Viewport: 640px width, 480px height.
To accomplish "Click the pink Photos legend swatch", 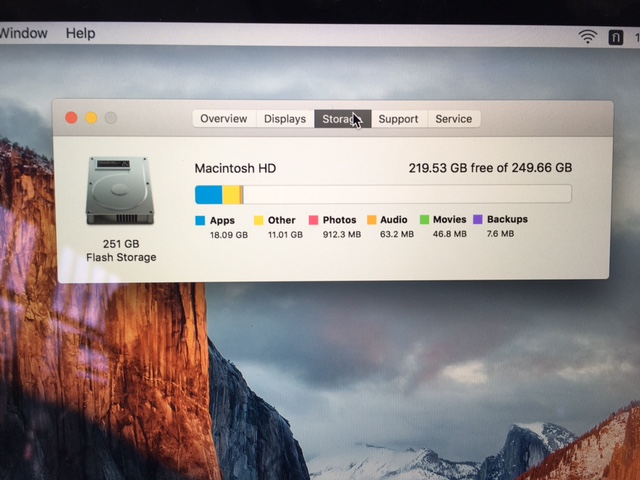I will pyautogui.click(x=313, y=220).
